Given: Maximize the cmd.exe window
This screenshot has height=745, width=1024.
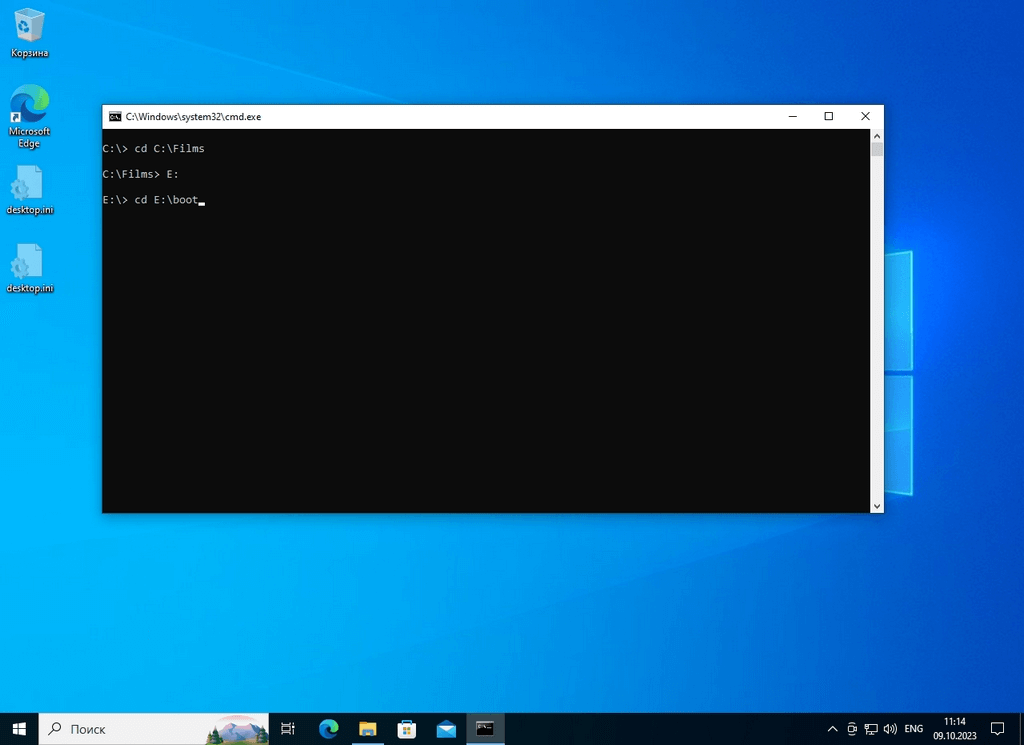Looking at the screenshot, I should click(x=829, y=116).
